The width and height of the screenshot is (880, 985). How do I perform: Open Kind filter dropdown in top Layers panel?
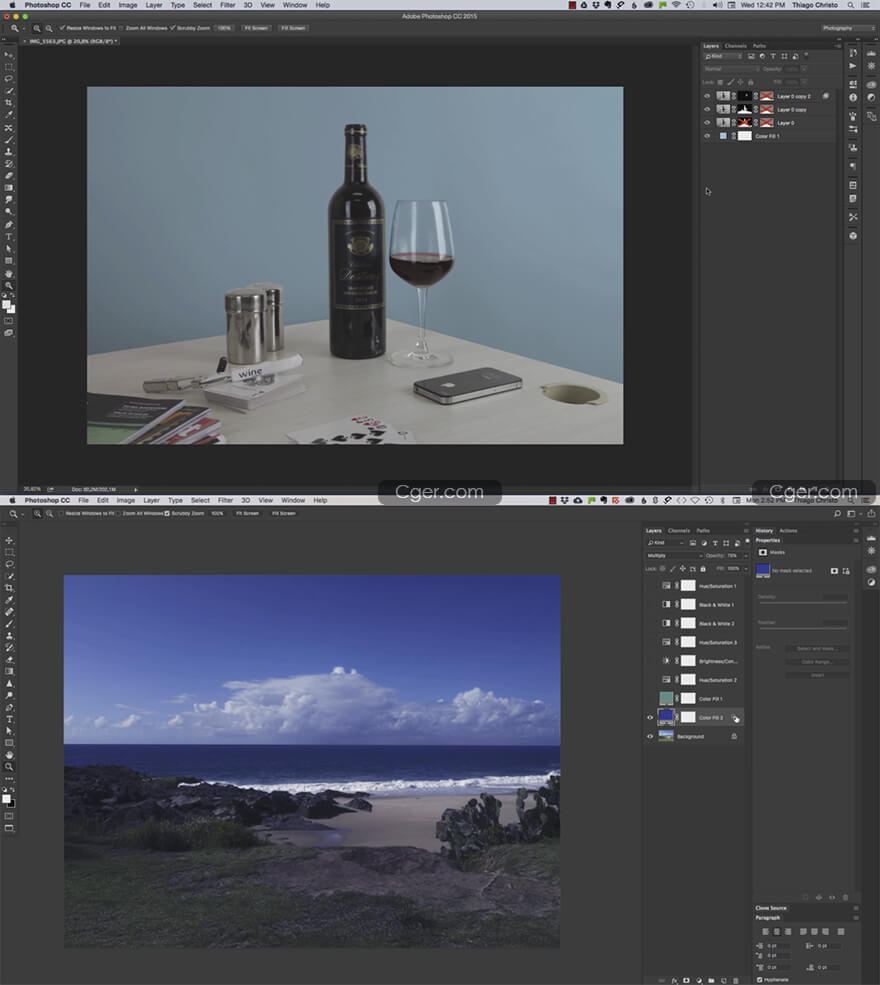click(724, 57)
